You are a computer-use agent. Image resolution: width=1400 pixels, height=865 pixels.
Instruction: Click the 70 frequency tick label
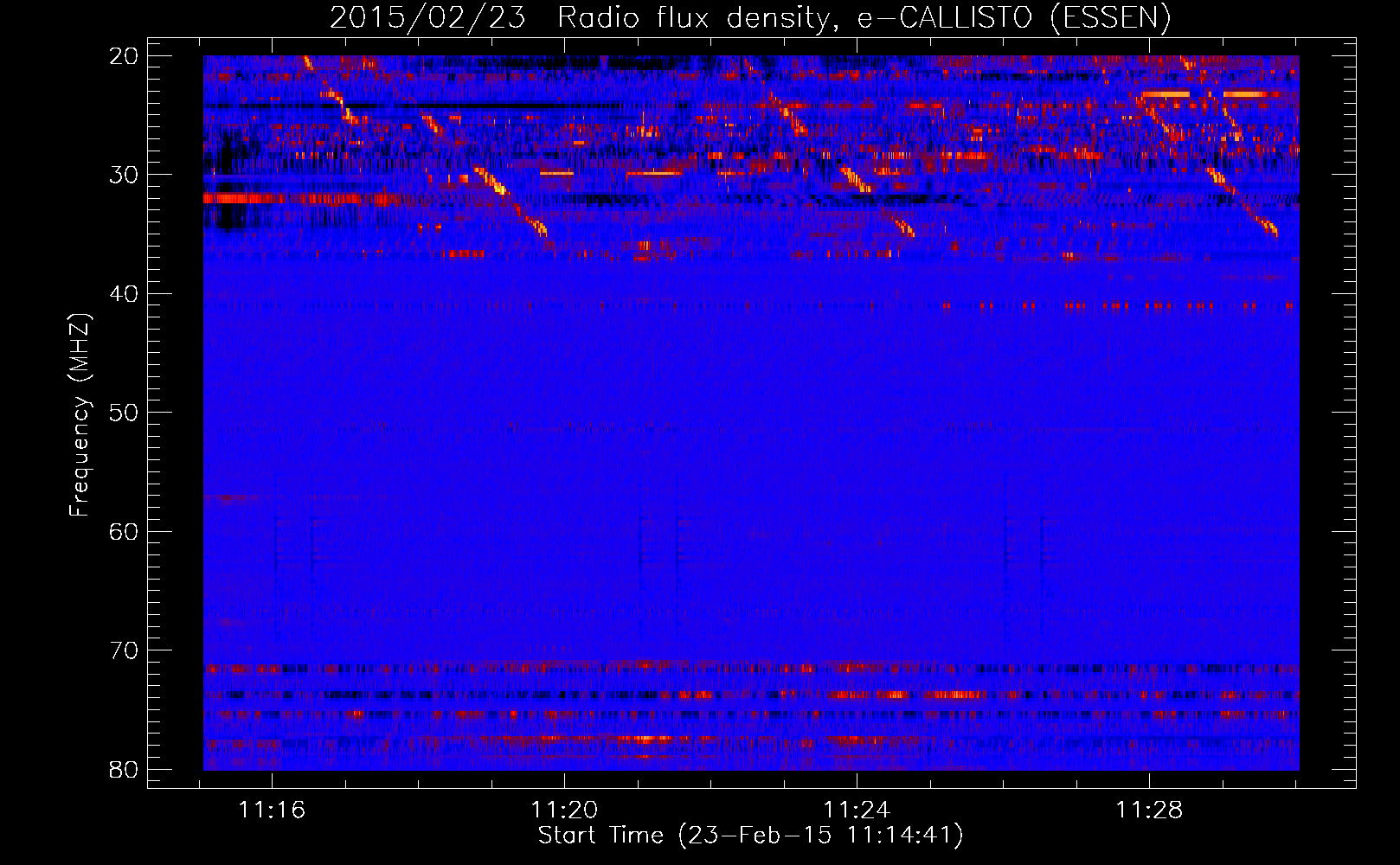(x=125, y=650)
